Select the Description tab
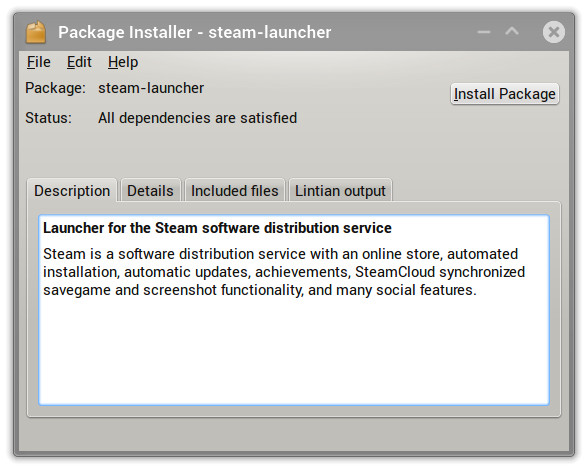Image resolution: width=588 pixels, height=470 pixels. tap(72, 191)
